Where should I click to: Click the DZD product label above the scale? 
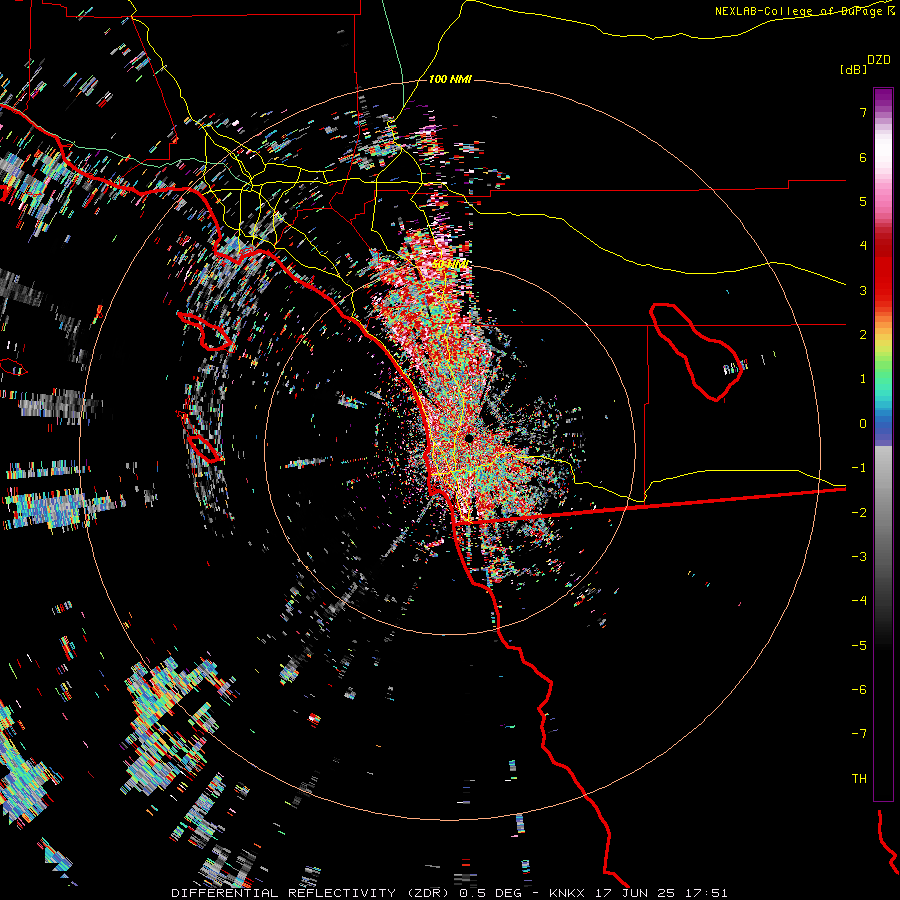(x=879, y=60)
